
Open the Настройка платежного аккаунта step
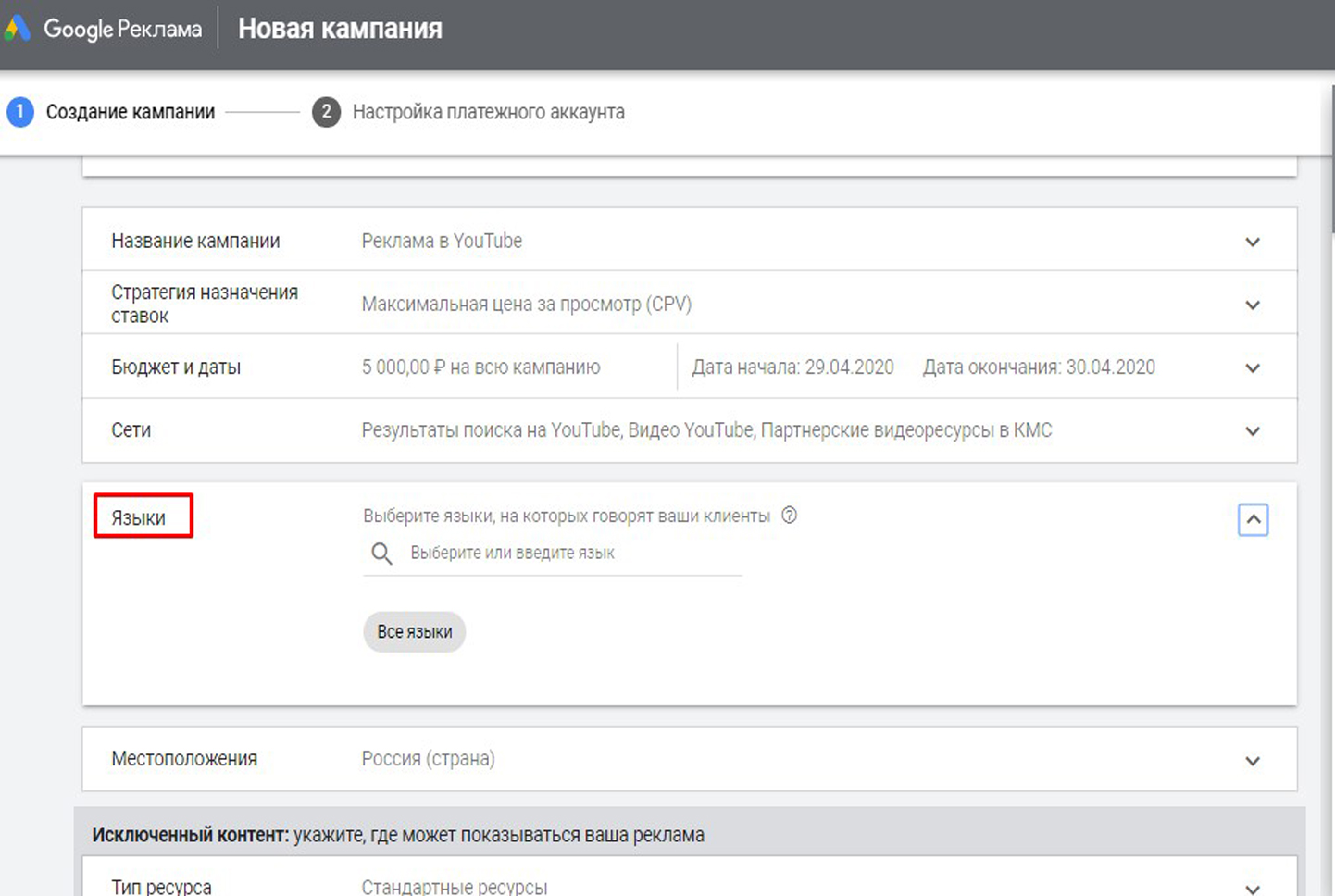(x=488, y=112)
